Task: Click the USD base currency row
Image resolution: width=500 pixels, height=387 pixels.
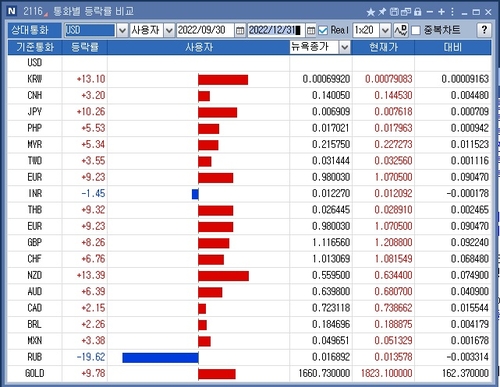Action: point(249,63)
